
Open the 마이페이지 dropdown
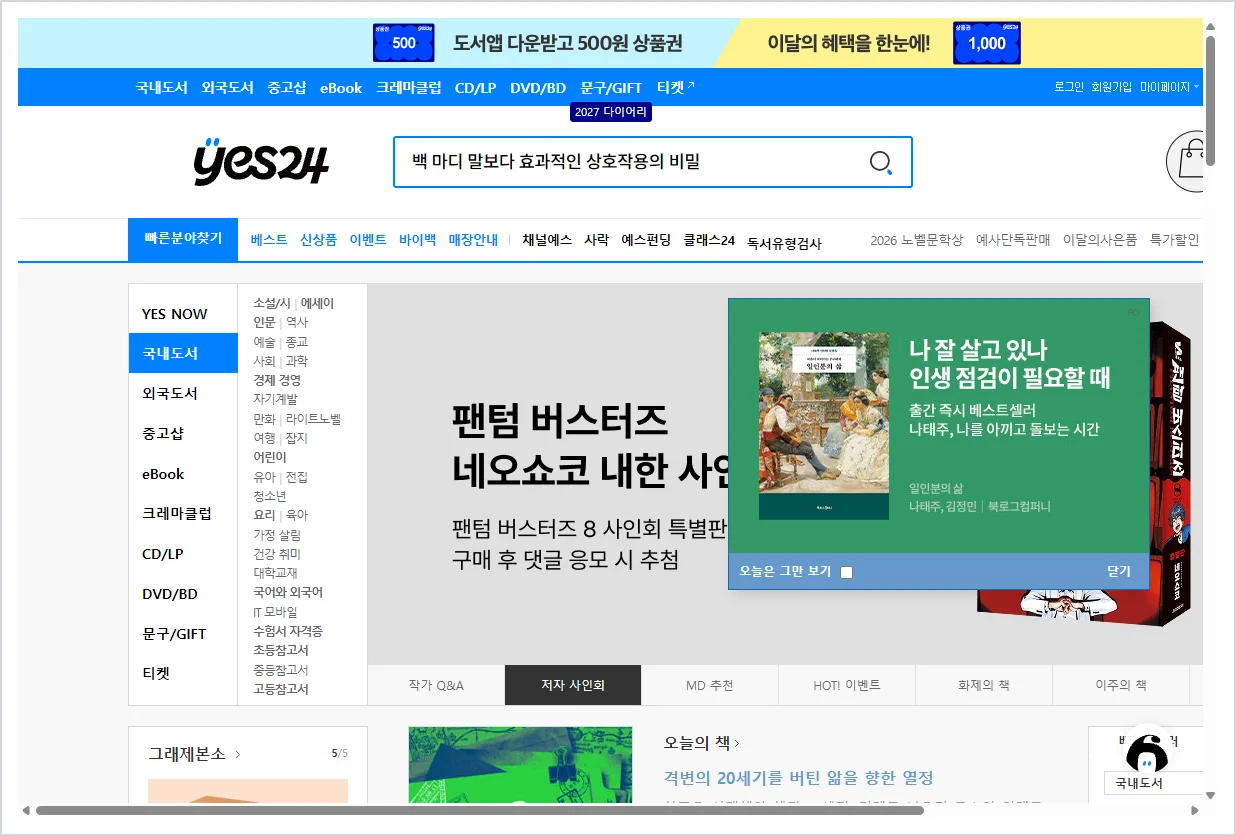1170,87
